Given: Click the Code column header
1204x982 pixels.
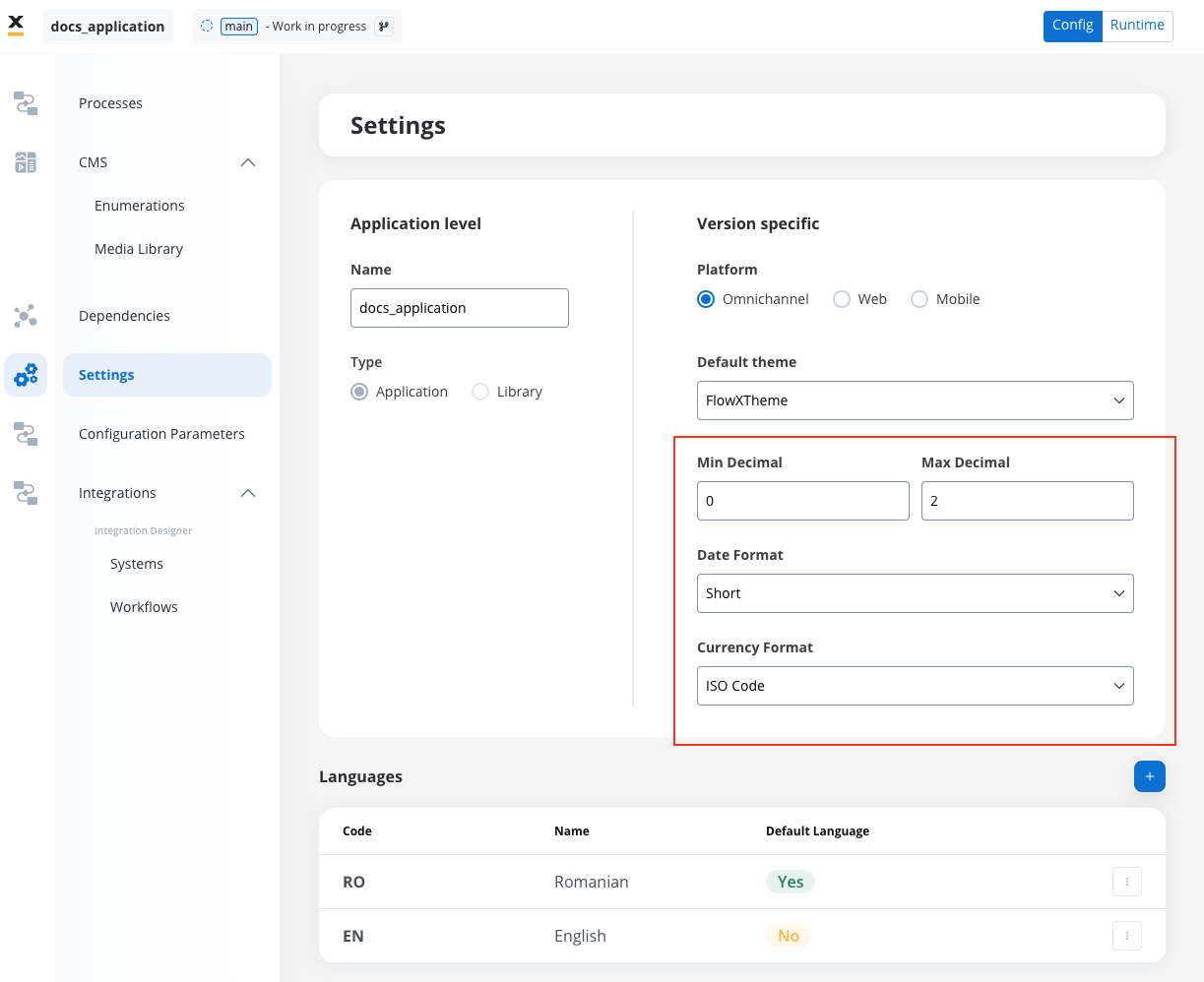Looking at the screenshot, I should pyautogui.click(x=357, y=831).
